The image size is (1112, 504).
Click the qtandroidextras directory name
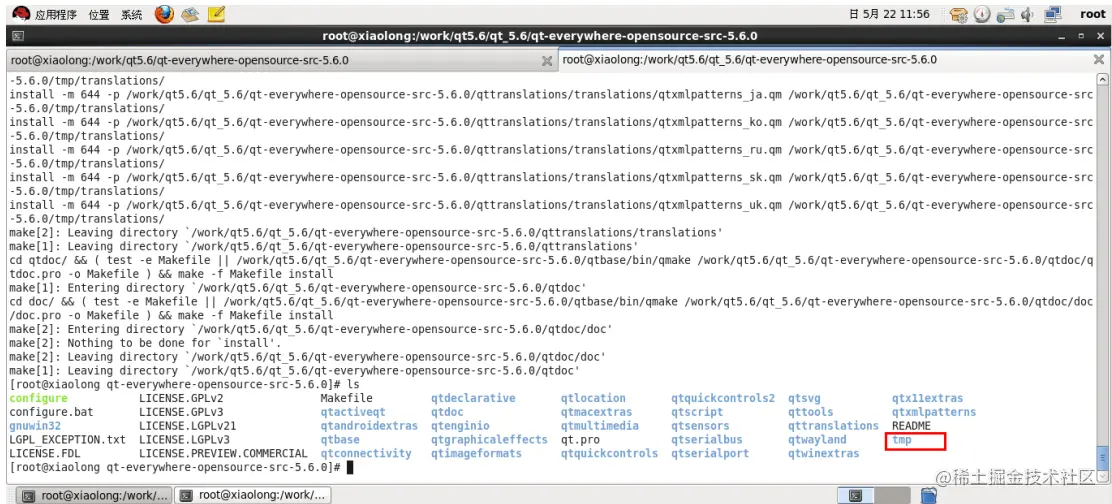click(369, 426)
